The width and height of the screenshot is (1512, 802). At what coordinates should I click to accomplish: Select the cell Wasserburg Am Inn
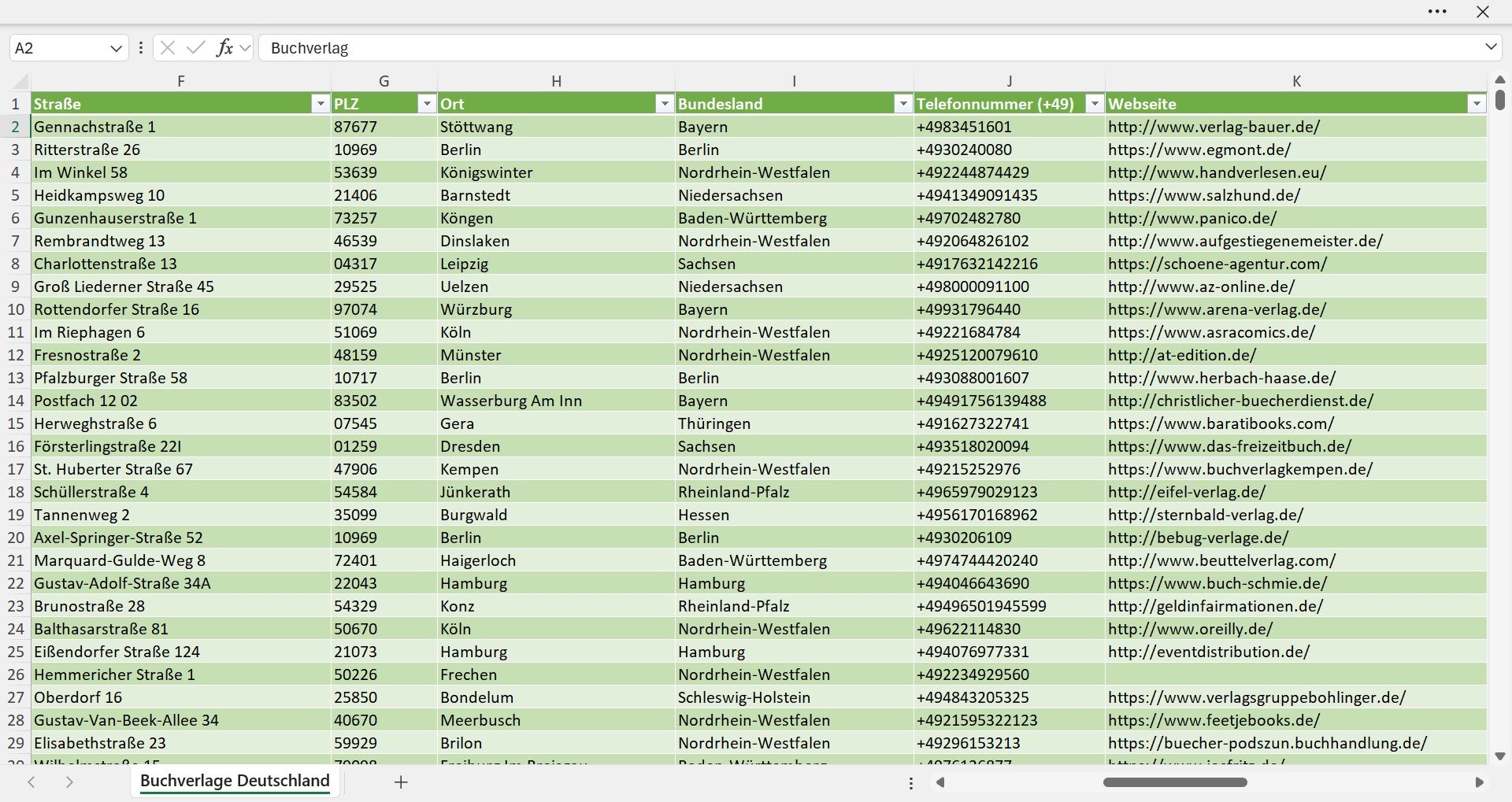[556, 401]
